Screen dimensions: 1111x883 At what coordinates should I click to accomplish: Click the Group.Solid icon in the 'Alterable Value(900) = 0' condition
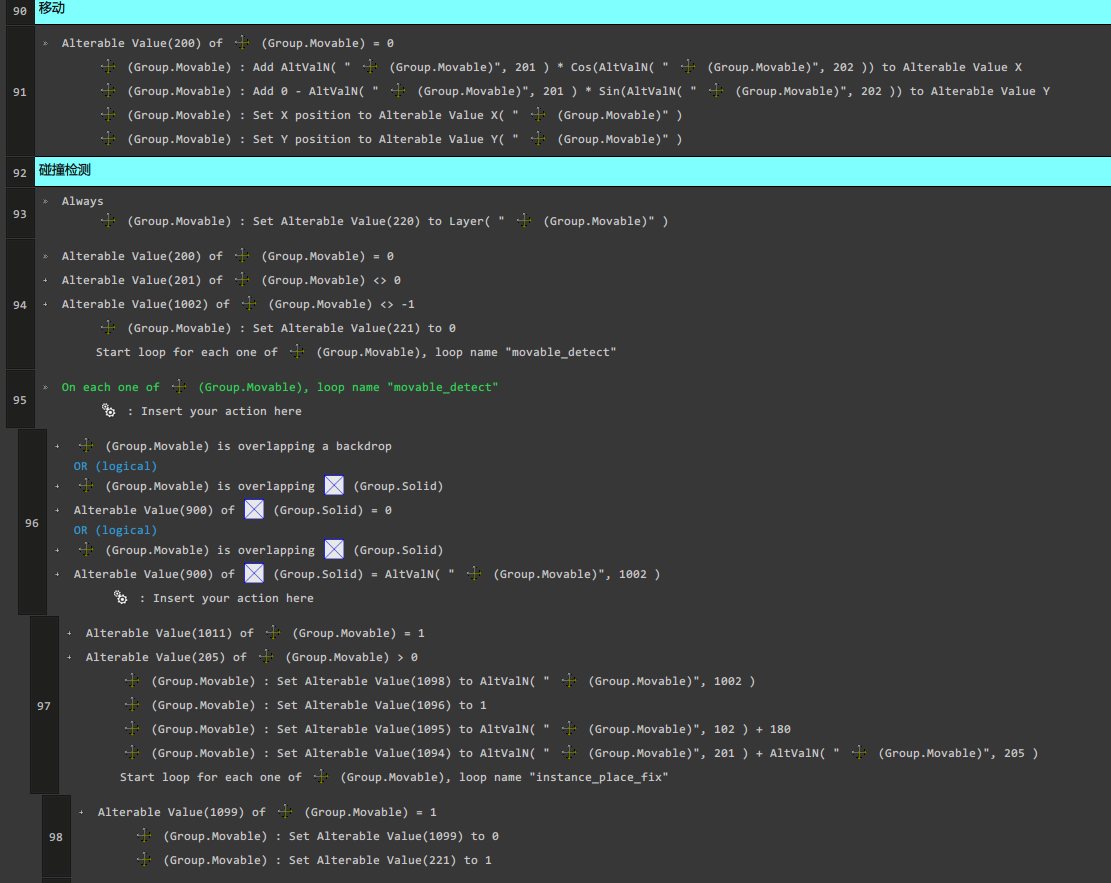click(x=254, y=510)
